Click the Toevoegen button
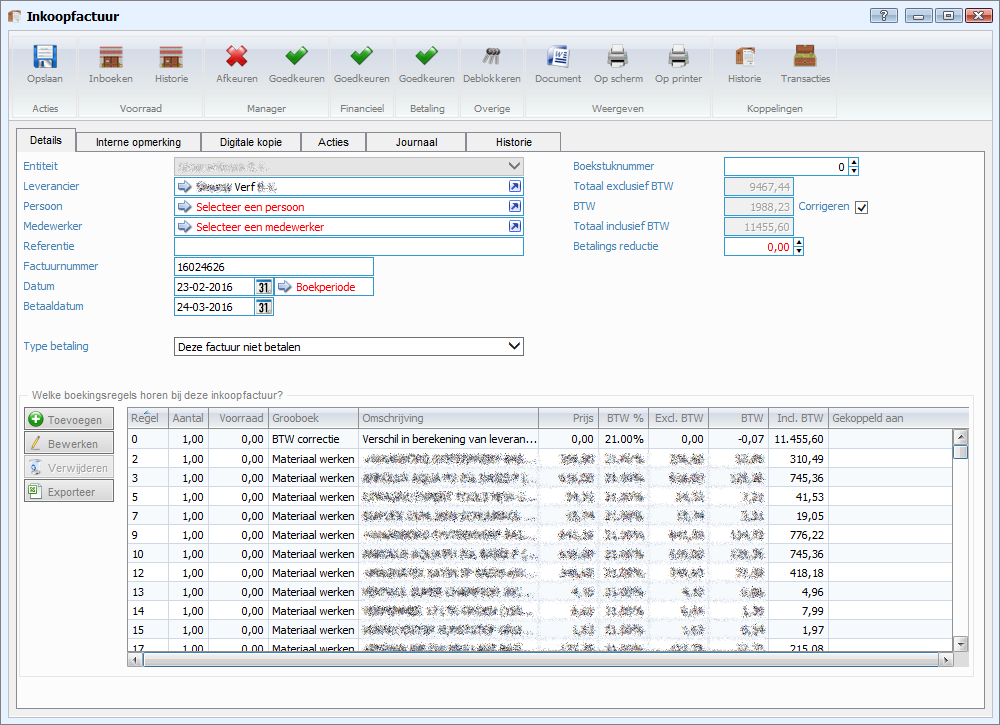The image size is (1000, 725). [x=68, y=420]
